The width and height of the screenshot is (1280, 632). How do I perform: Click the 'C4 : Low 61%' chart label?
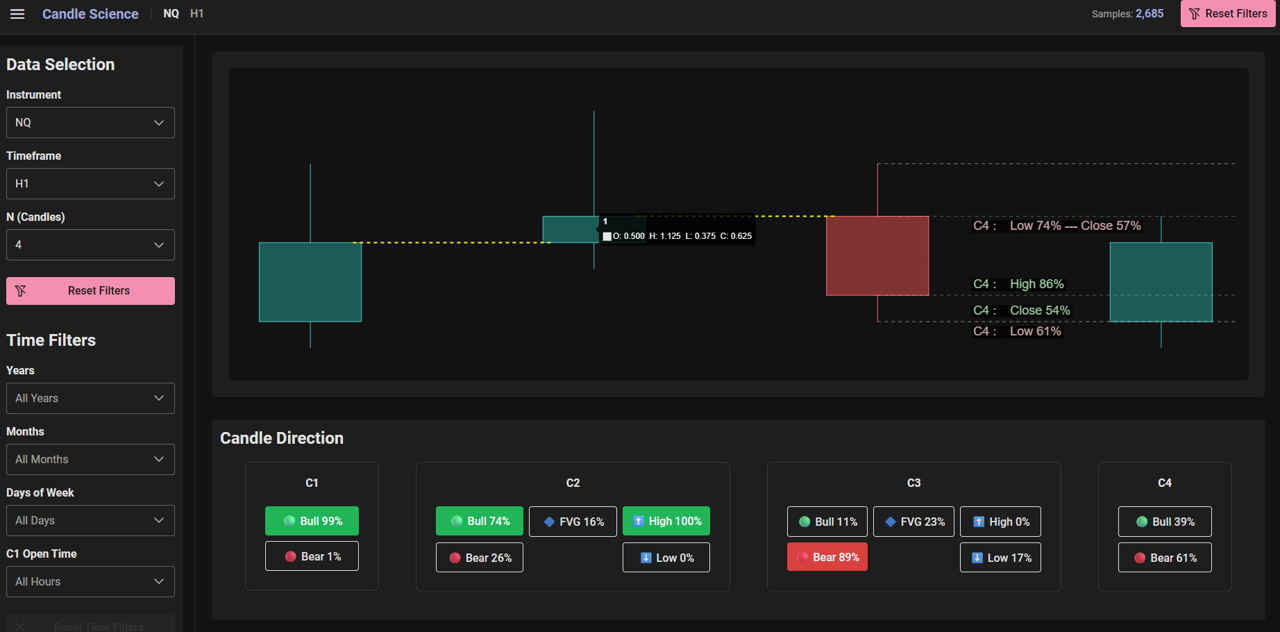click(1017, 331)
